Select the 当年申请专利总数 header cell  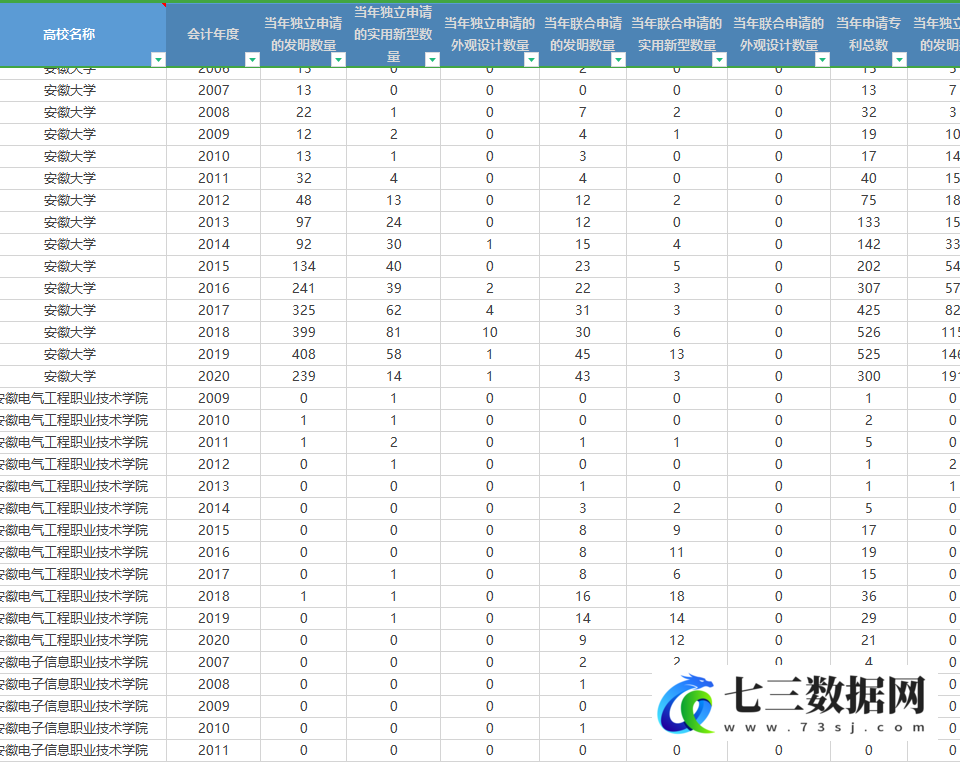[x=869, y=34]
